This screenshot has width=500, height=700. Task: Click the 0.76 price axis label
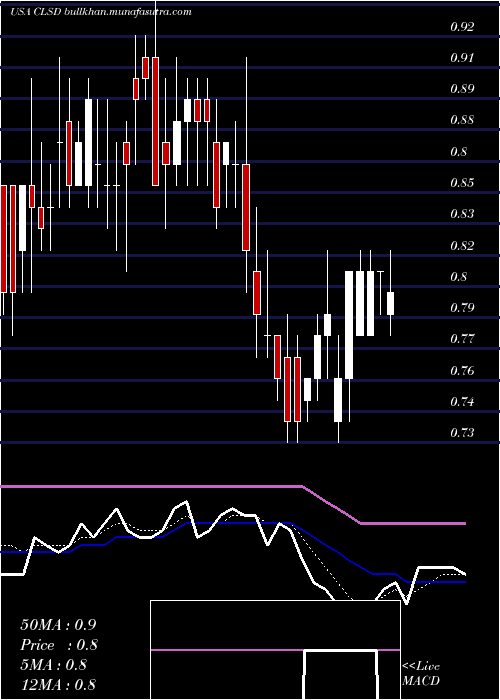(x=462, y=371)
